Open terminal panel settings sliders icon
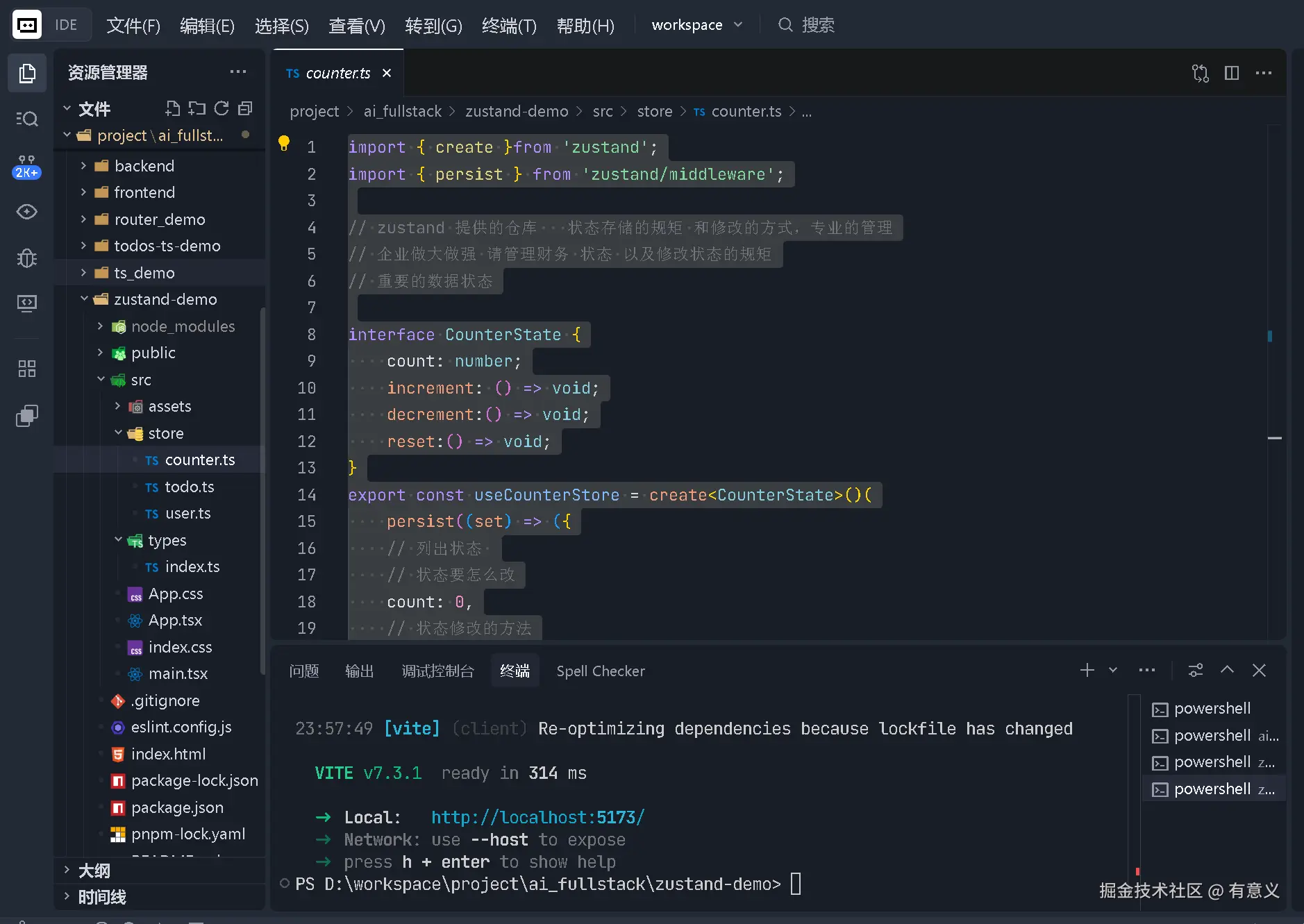The image size is (1304, 924). 1196,670
